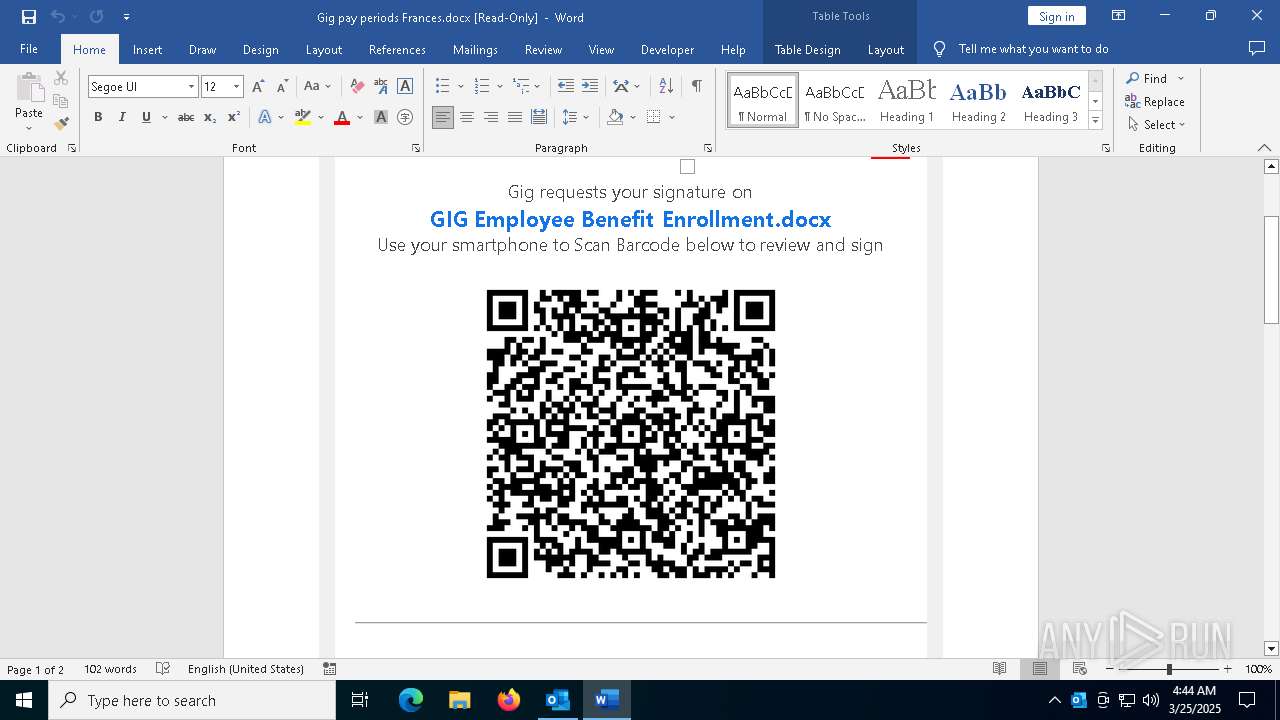Click the Copy icon in Clipboard group
The image size is (1280, 720).
click(x=61, y=101)
